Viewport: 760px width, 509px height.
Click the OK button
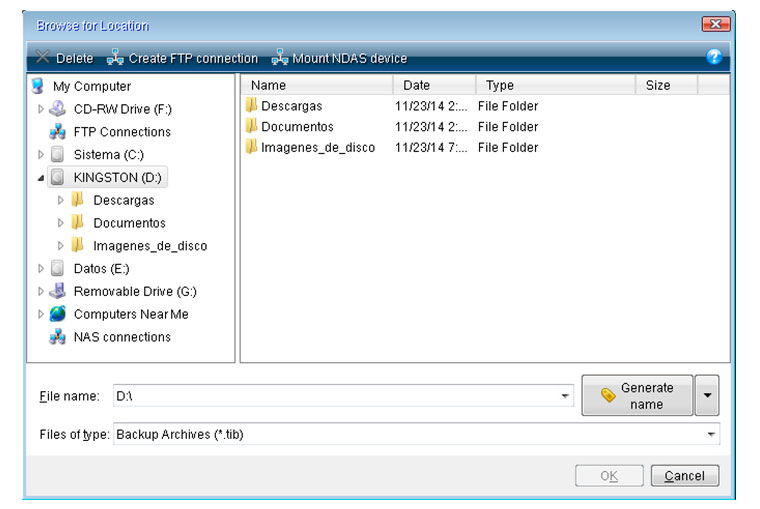pyautogui.click(x=609, y=476)
